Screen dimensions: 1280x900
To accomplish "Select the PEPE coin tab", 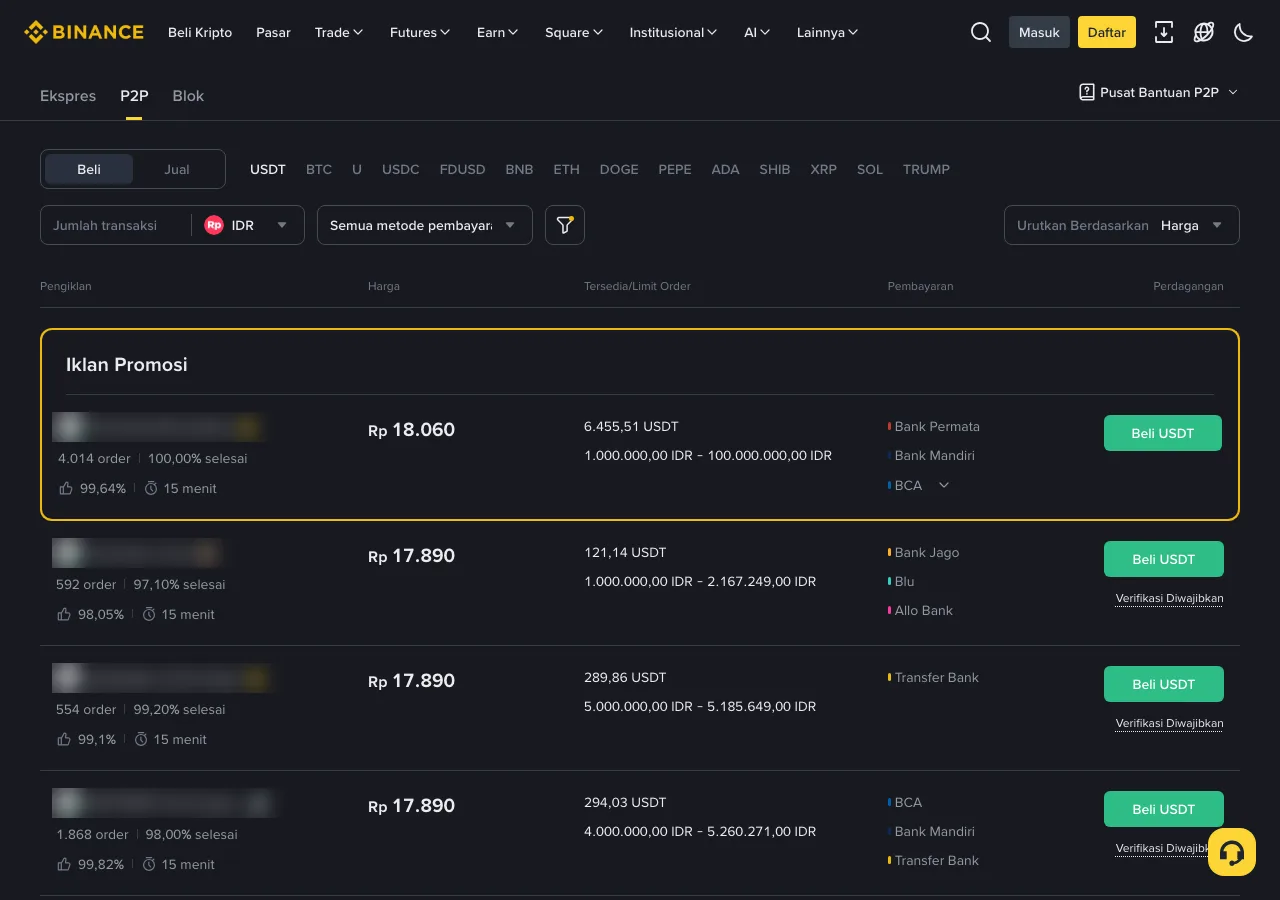I will click(x=675, y=169).
